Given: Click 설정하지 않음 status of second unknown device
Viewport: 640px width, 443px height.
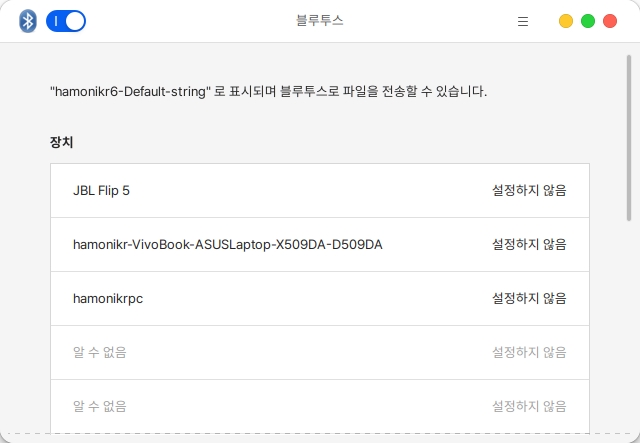Looking at the screenshot, I should (529, 406).
